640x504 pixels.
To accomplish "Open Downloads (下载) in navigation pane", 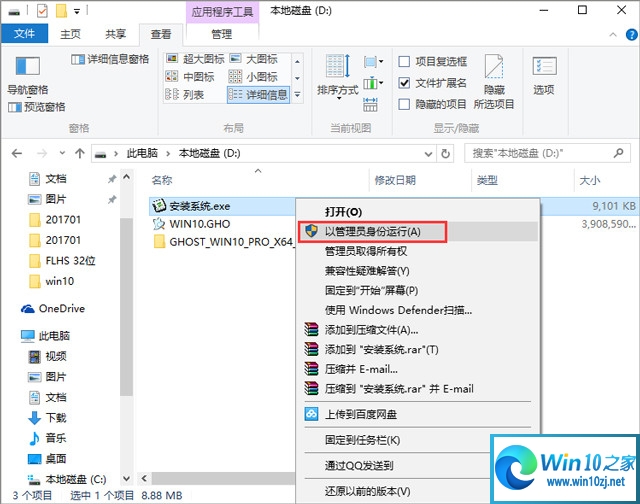I will (47, 417).
